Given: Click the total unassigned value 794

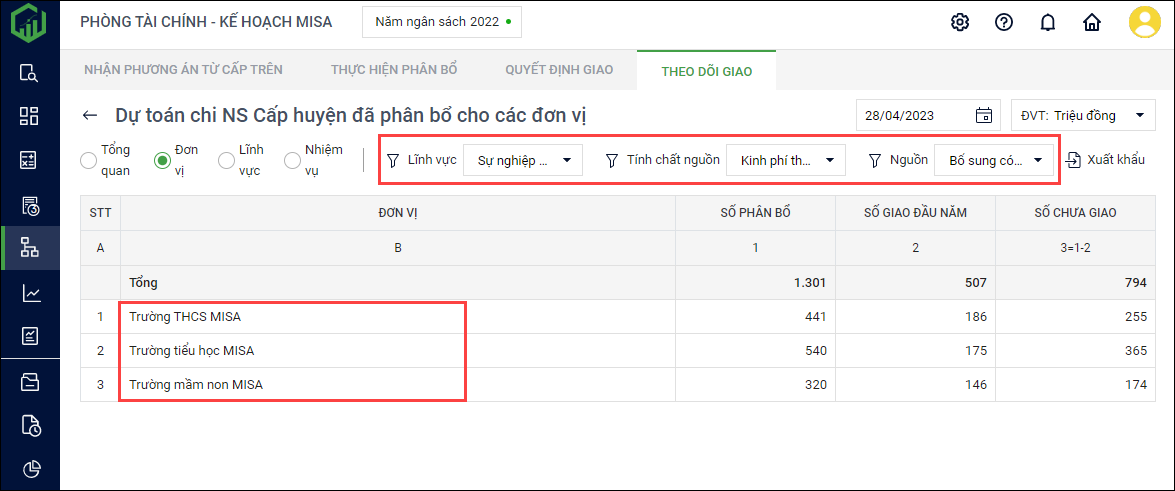Looking at the screenshot, I should [x=1135, y=283].
